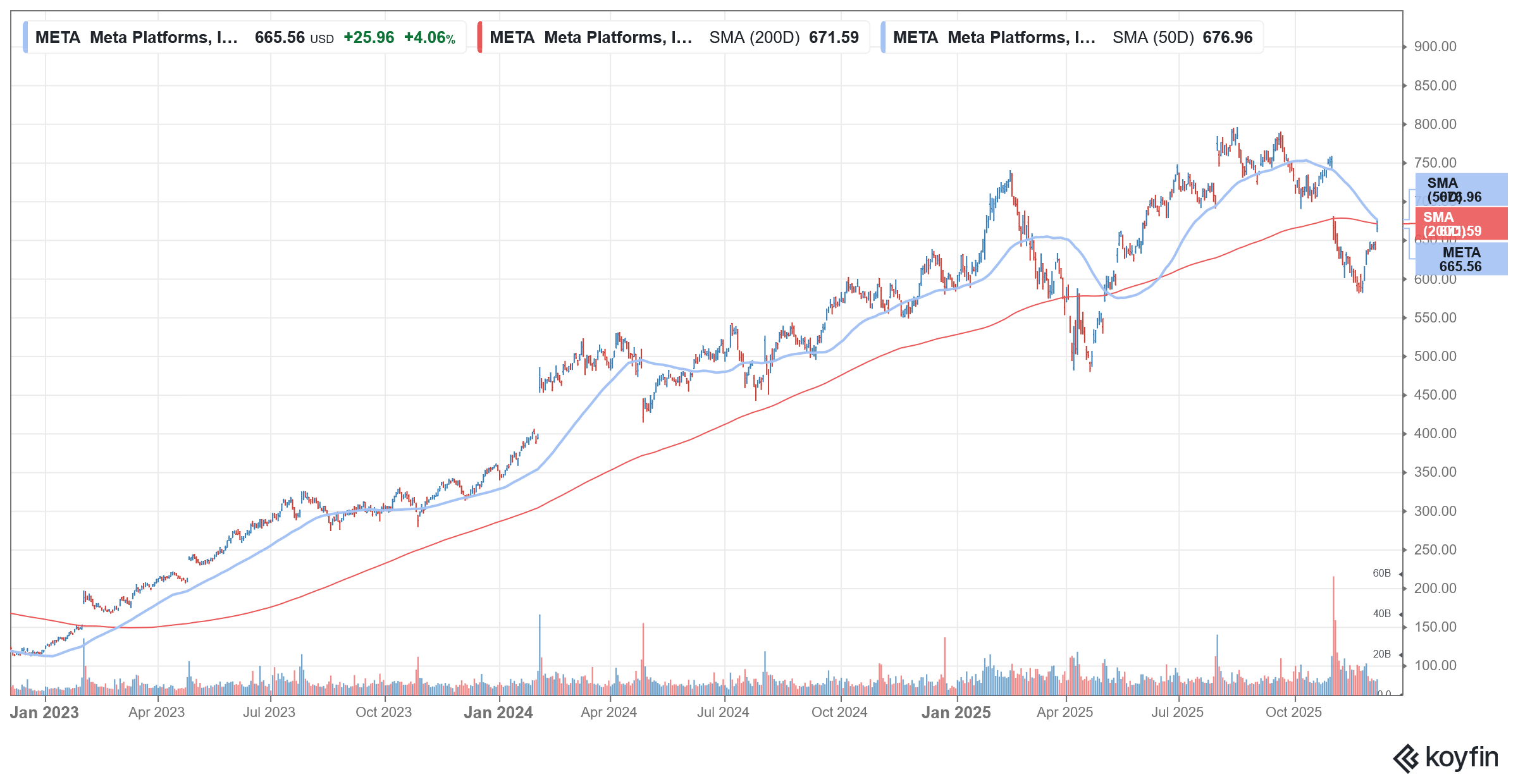Click the red SMA 200D price tag

[1460, 224]
